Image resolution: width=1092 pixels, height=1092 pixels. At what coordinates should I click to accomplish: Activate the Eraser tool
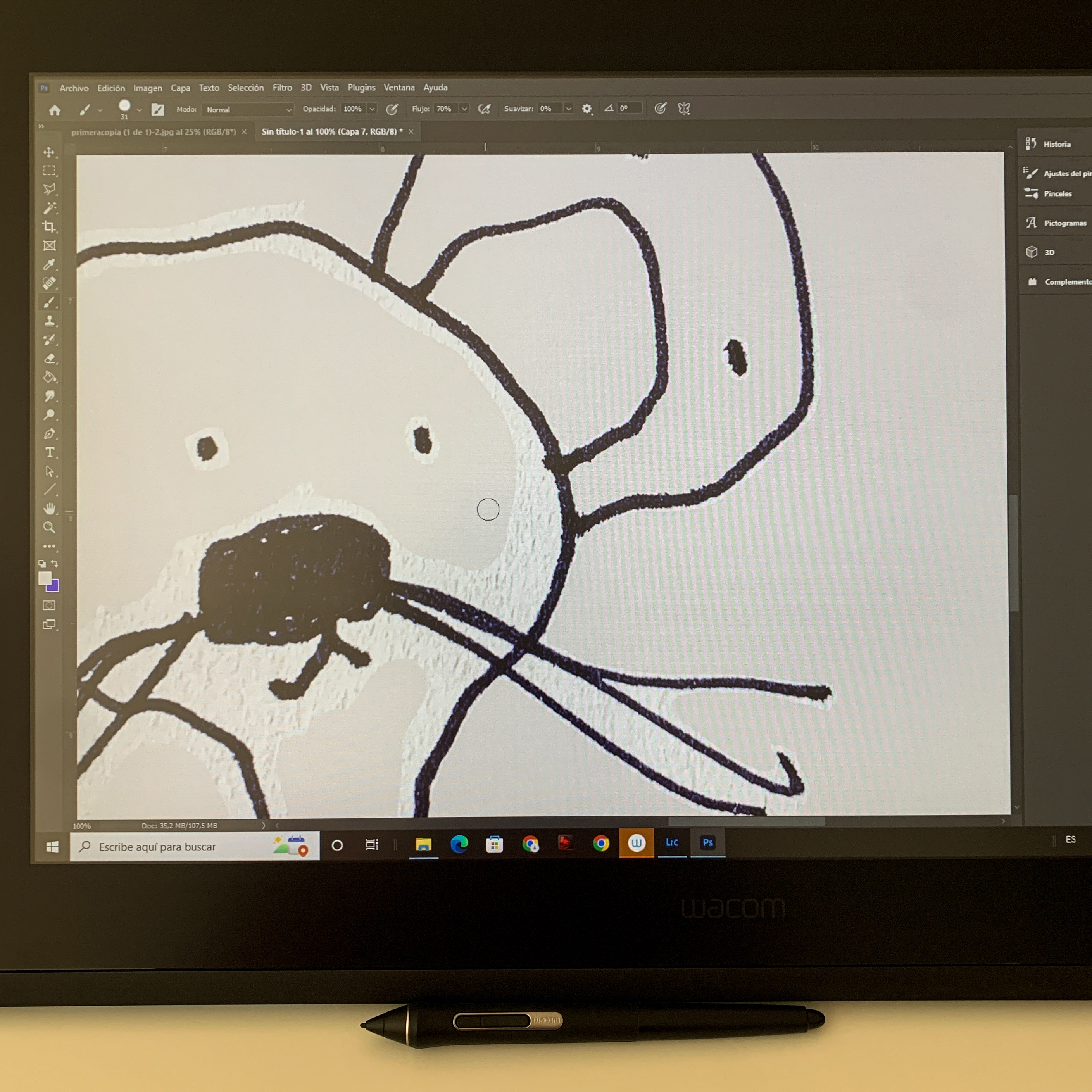49,358
